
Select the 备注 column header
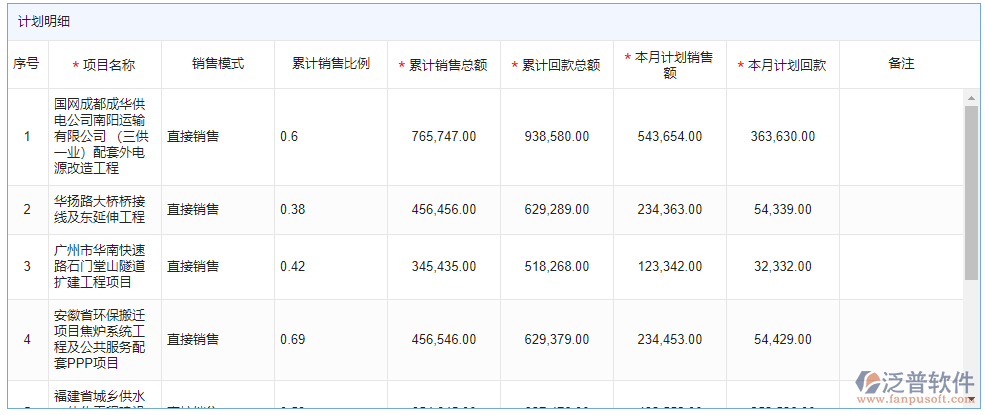coord(901,64)
